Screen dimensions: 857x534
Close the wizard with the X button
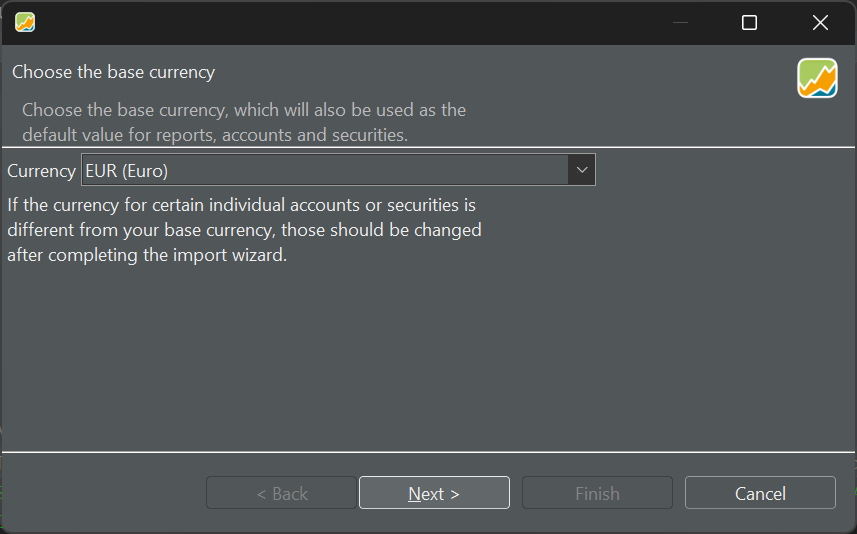point(820,22)
